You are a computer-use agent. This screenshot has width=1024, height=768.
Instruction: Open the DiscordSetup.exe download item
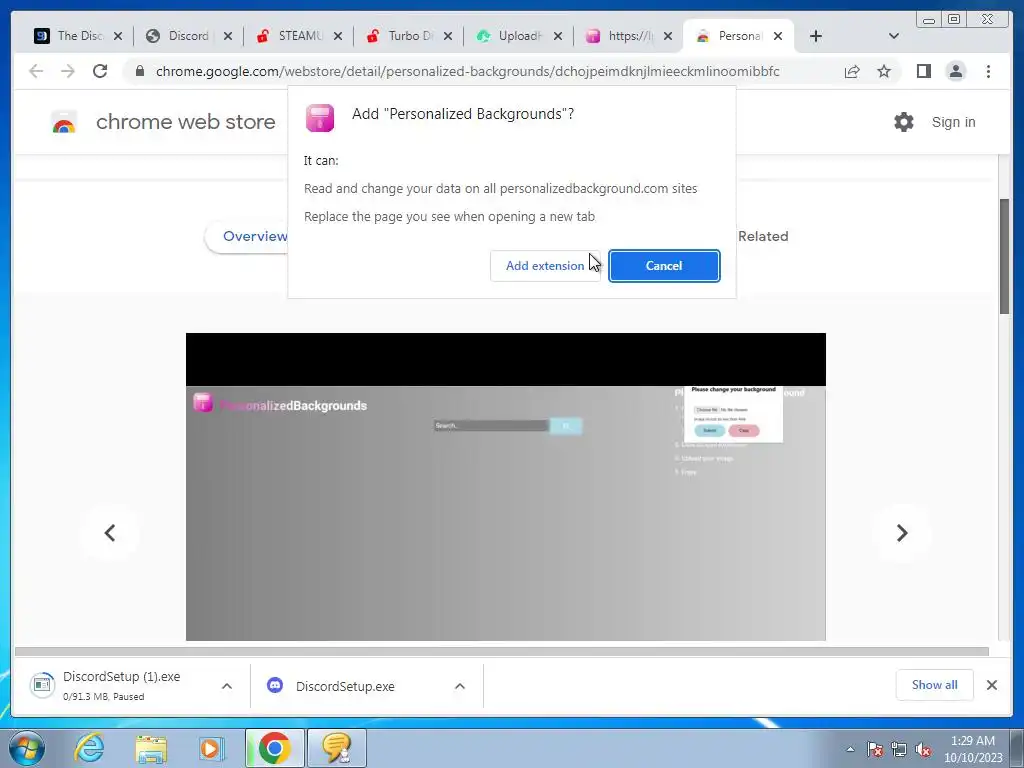tap(345, 686)
